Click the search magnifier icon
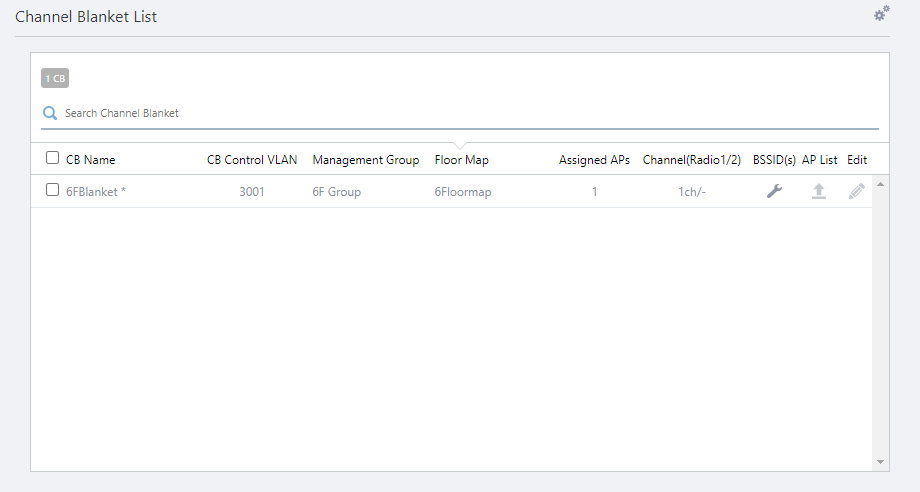Viewport: 920px width, 492px height. [49, 113]
